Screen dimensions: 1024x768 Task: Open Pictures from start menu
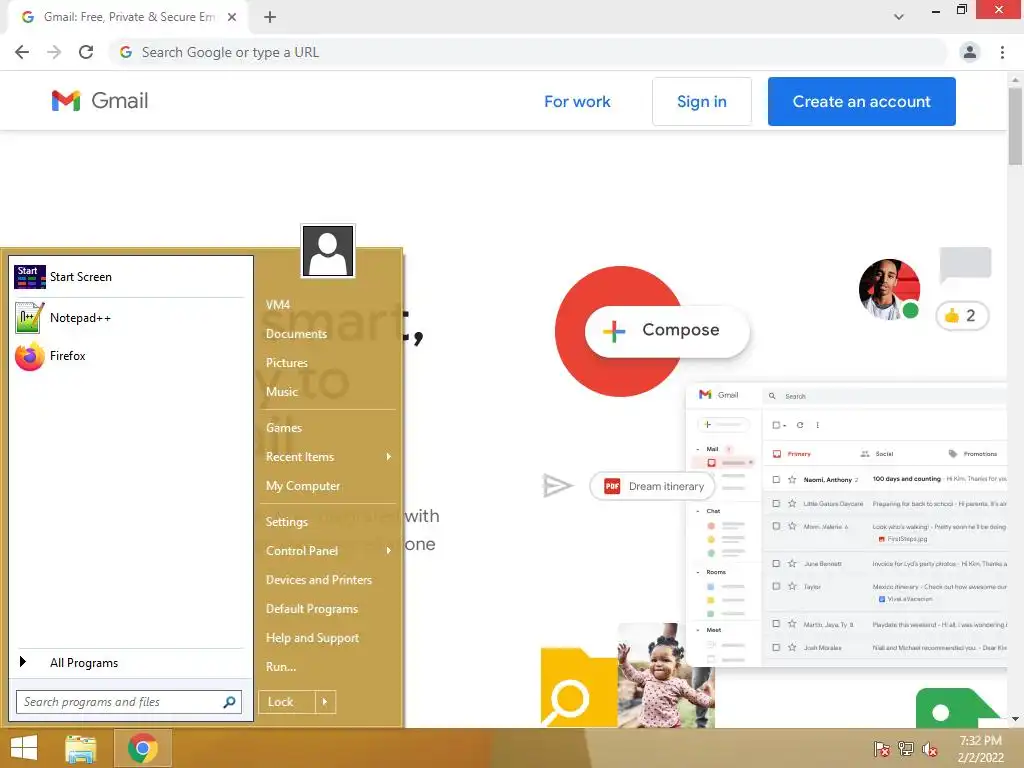tap(287, 362)
